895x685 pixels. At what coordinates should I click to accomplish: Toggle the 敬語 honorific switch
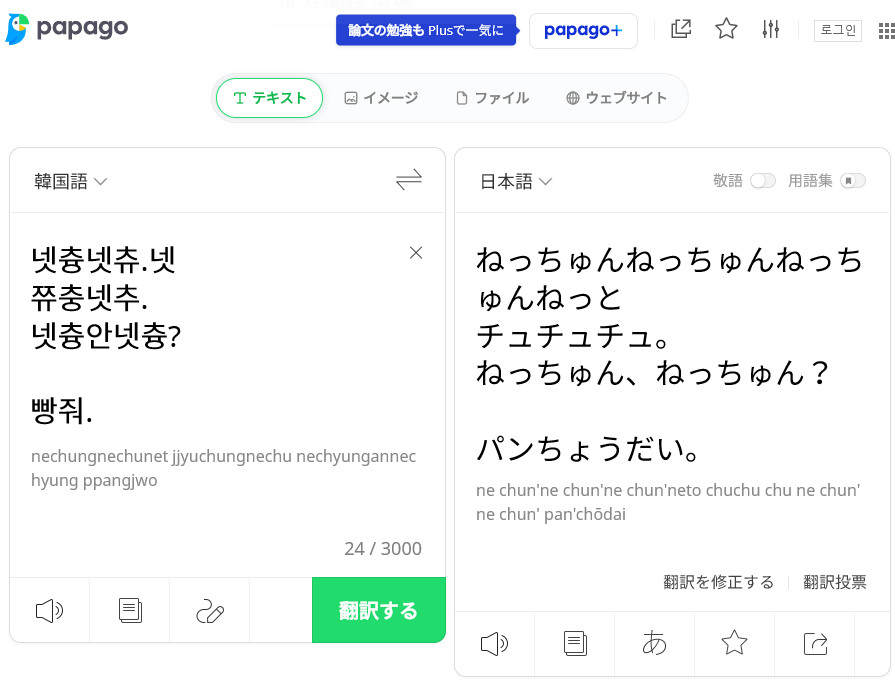pyautogui.click(x=763, y=181)
